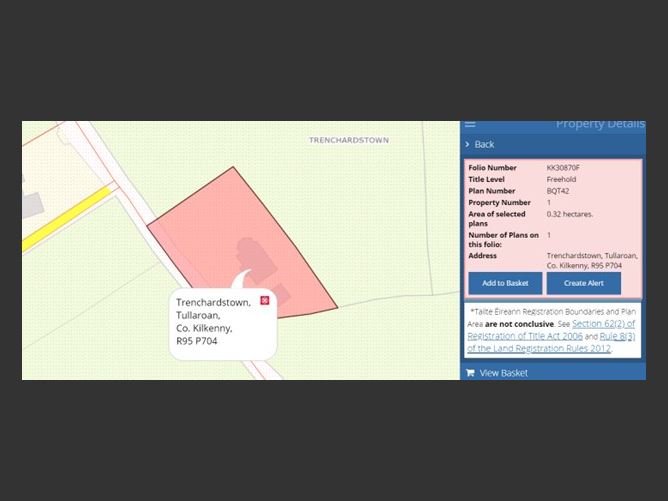668x501 pixels.
Task: Open the hamburger menu in panel header
Action: pyautogui.click(x=470, y=124)
